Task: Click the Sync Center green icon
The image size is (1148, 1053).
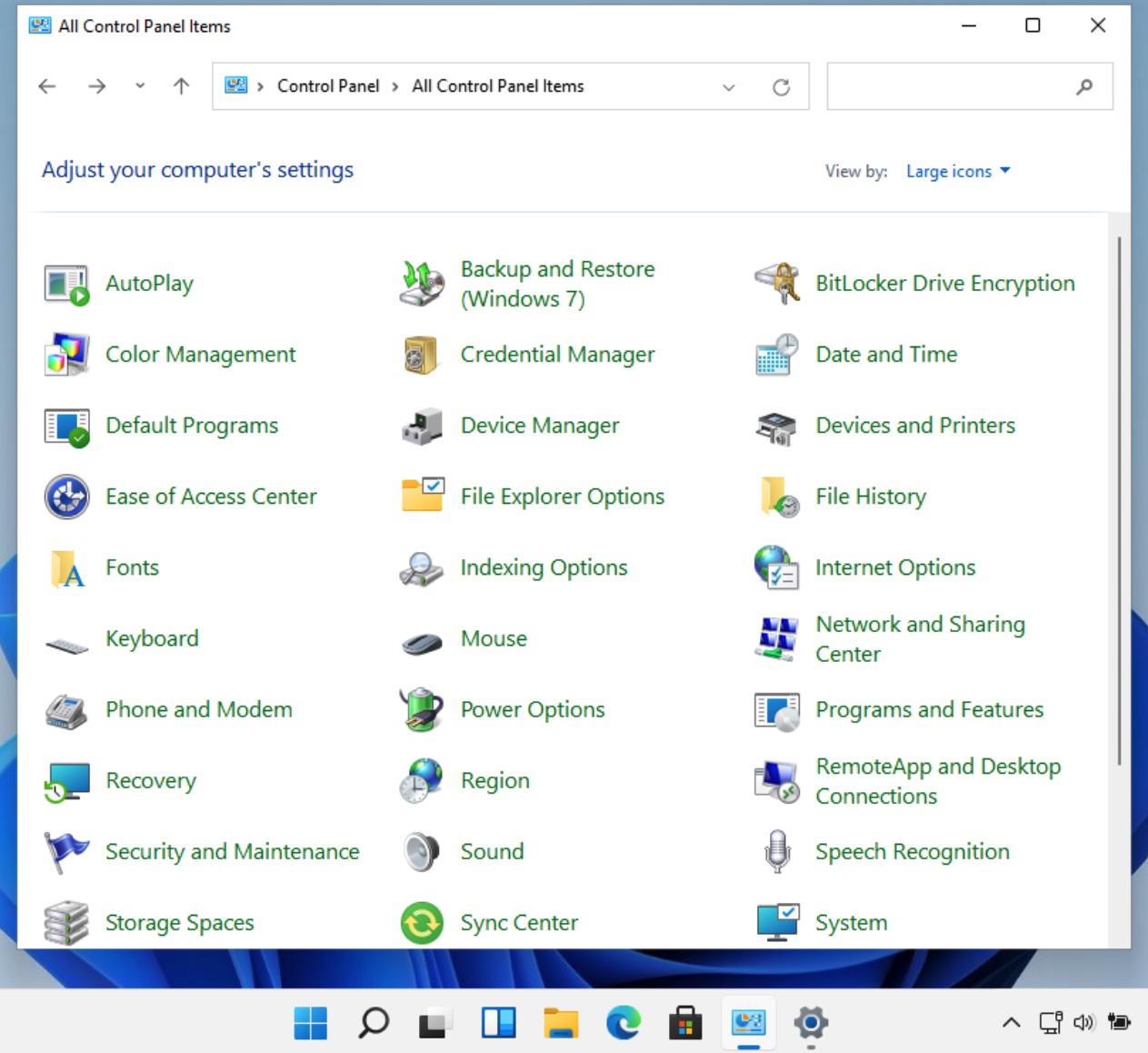Action: point(422,923)
